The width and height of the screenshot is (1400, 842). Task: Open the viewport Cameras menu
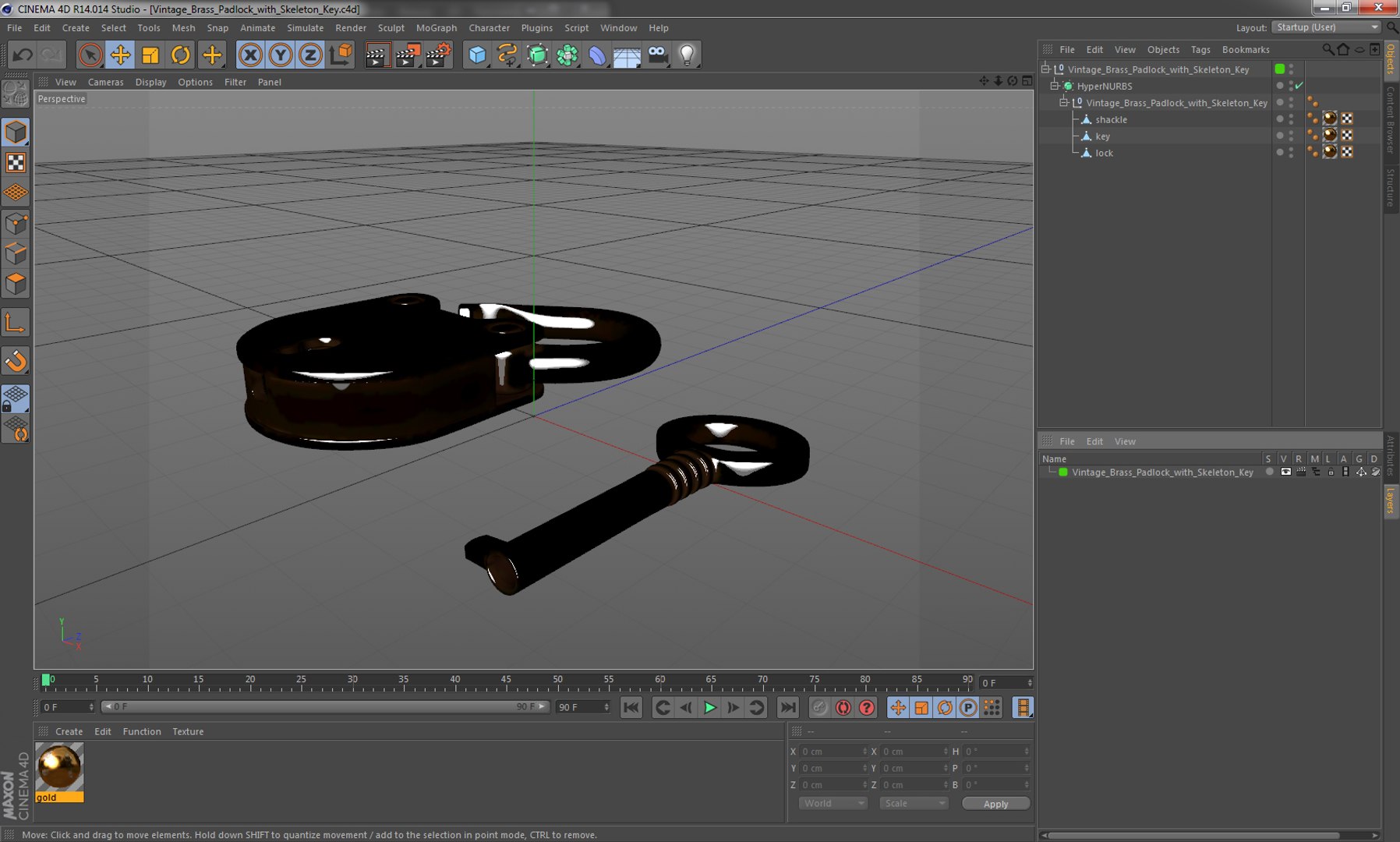[105, 82]
